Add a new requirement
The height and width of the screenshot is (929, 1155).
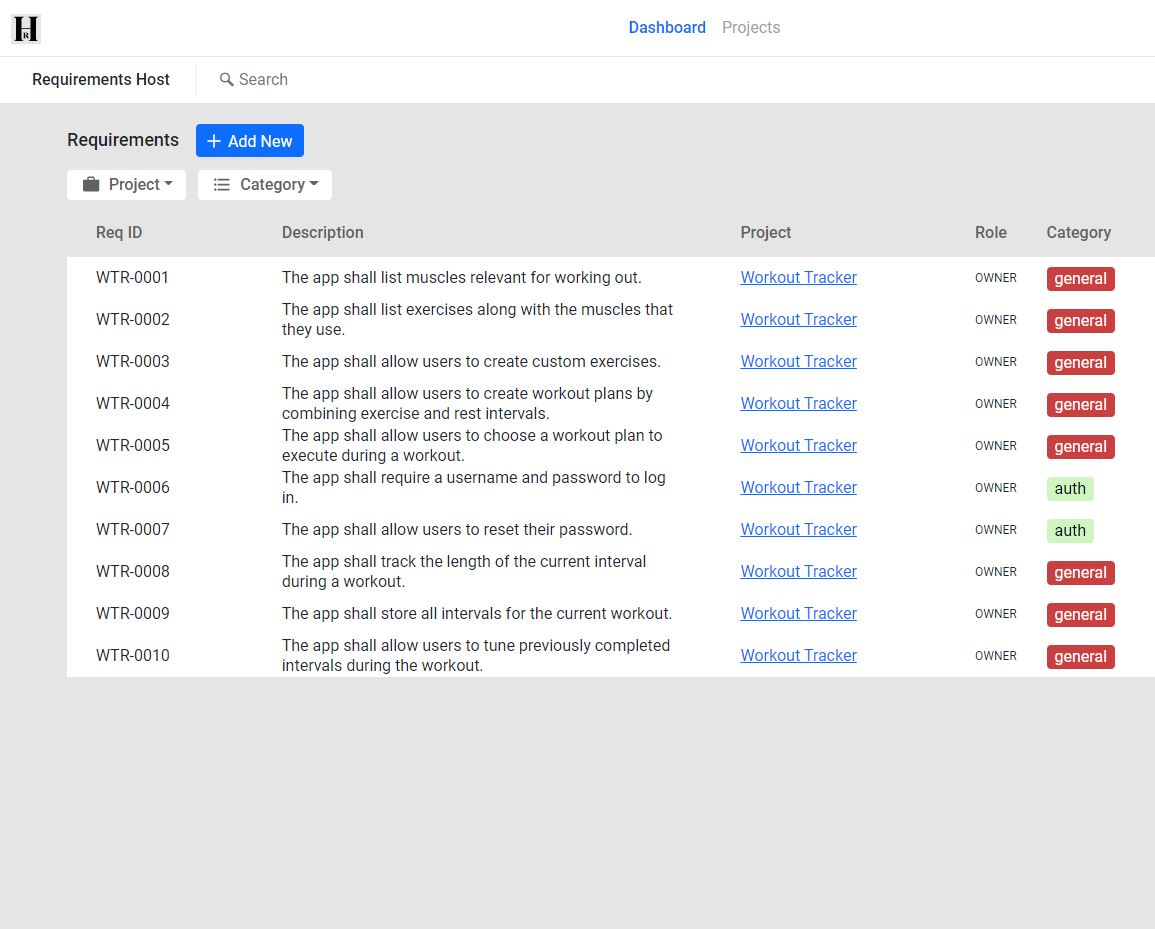point(250,141)
